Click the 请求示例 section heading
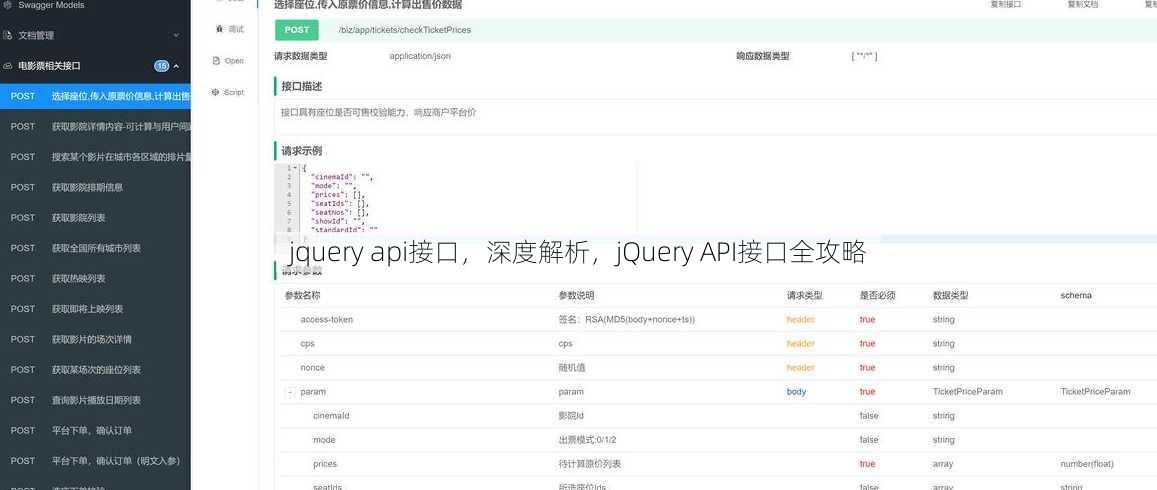Image resolution: width=1157 pixels, height=490 pixels. (x=302, y=151)
